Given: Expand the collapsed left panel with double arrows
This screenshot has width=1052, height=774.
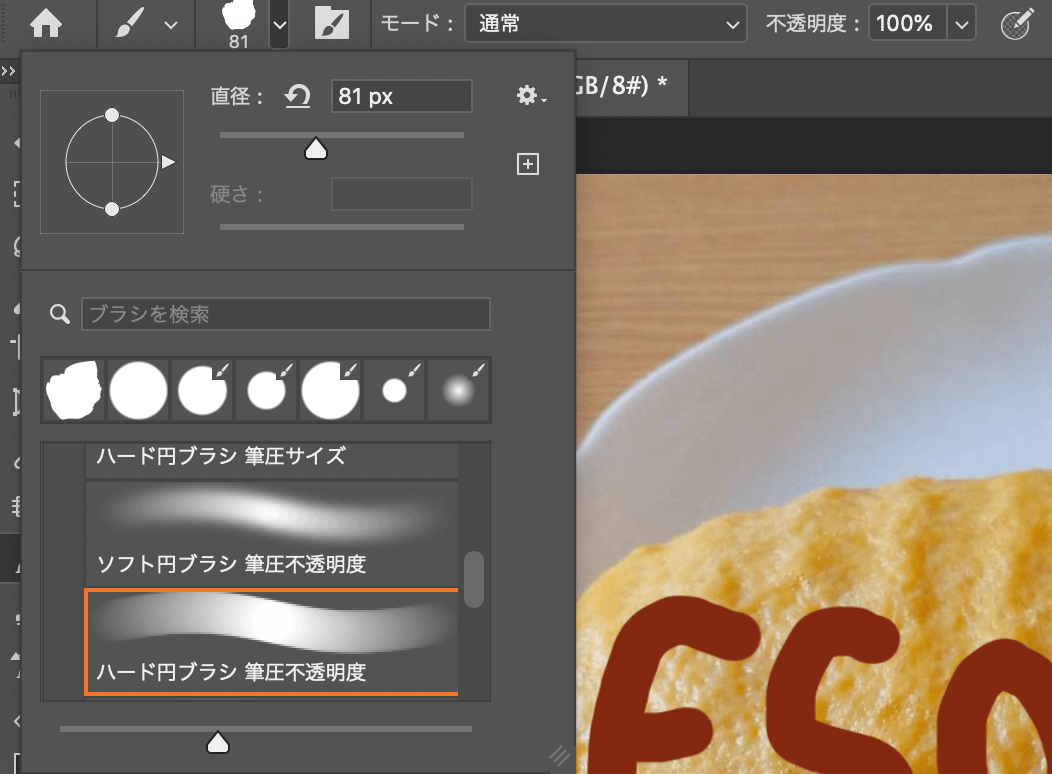Looking at the screenshot, I should (10, 71).
